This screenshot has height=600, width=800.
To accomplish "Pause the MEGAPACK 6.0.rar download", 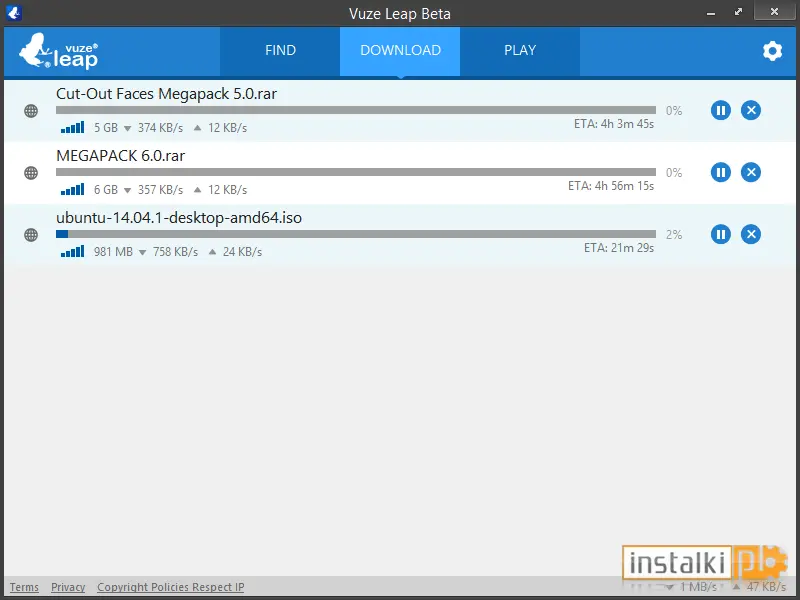I will 720,172.
